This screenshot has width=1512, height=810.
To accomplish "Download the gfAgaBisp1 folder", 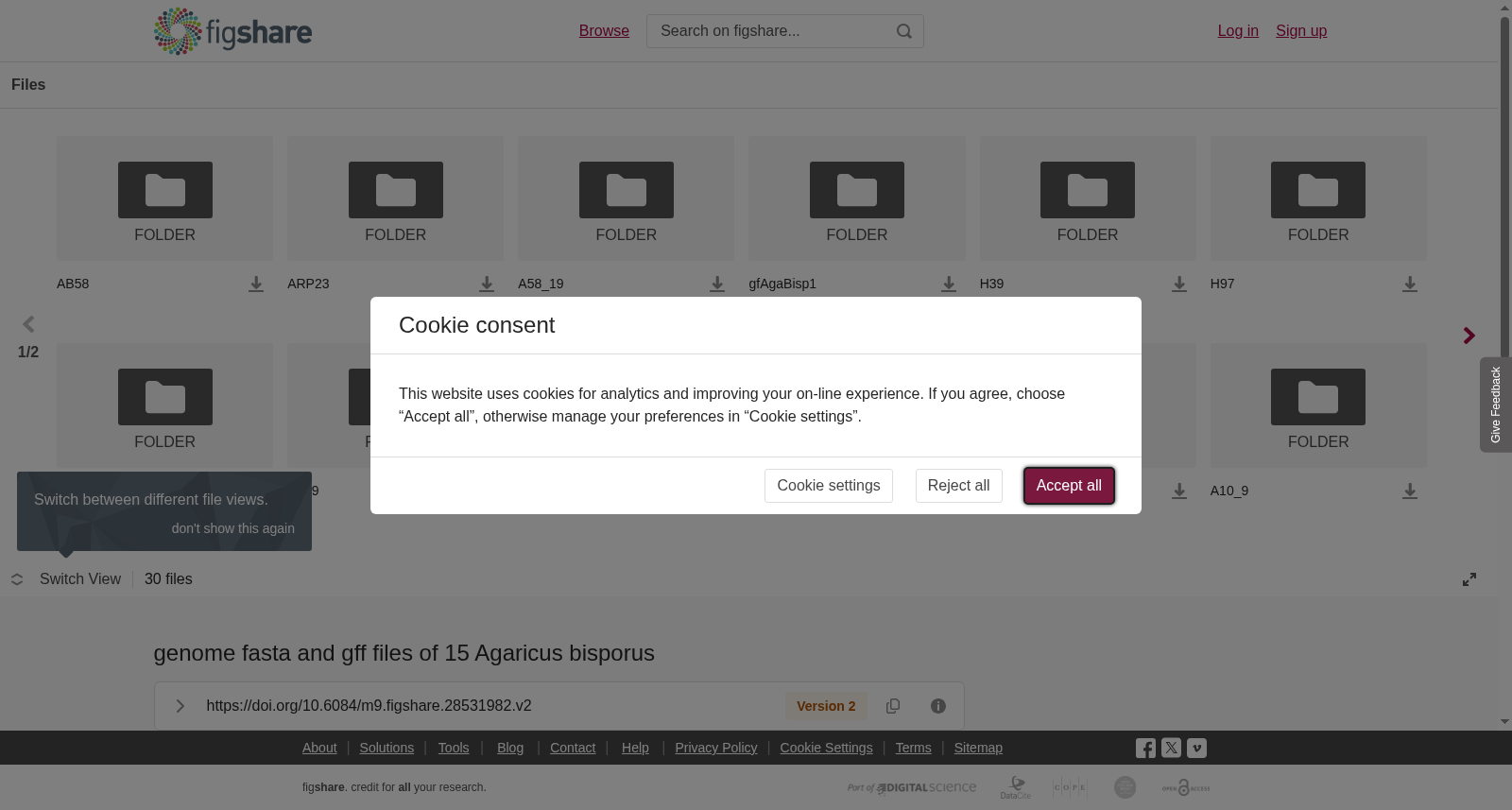I will [949, 284].
